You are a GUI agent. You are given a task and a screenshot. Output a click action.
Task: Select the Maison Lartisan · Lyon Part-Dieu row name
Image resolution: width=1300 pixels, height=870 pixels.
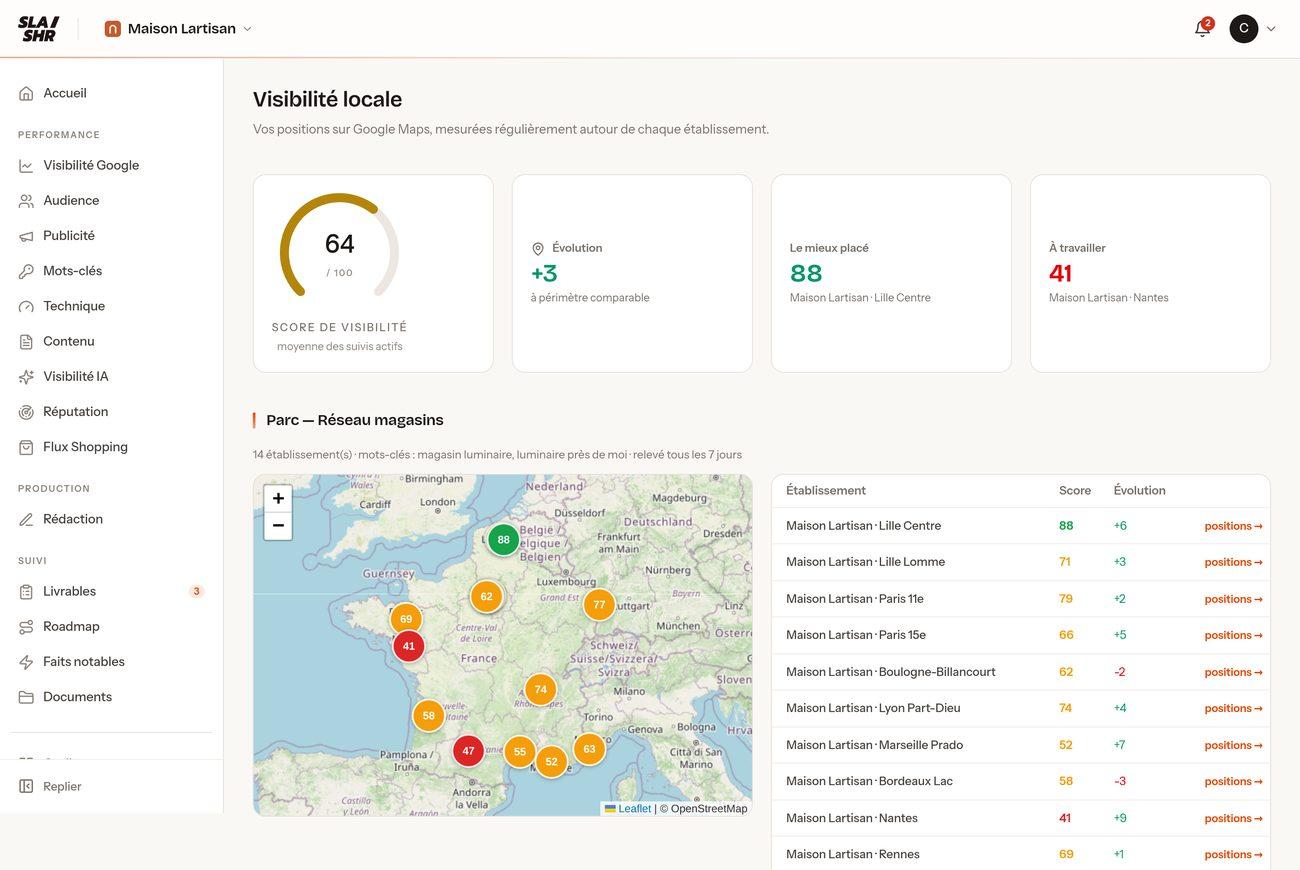pyautogui.click(x=873, y=708)
